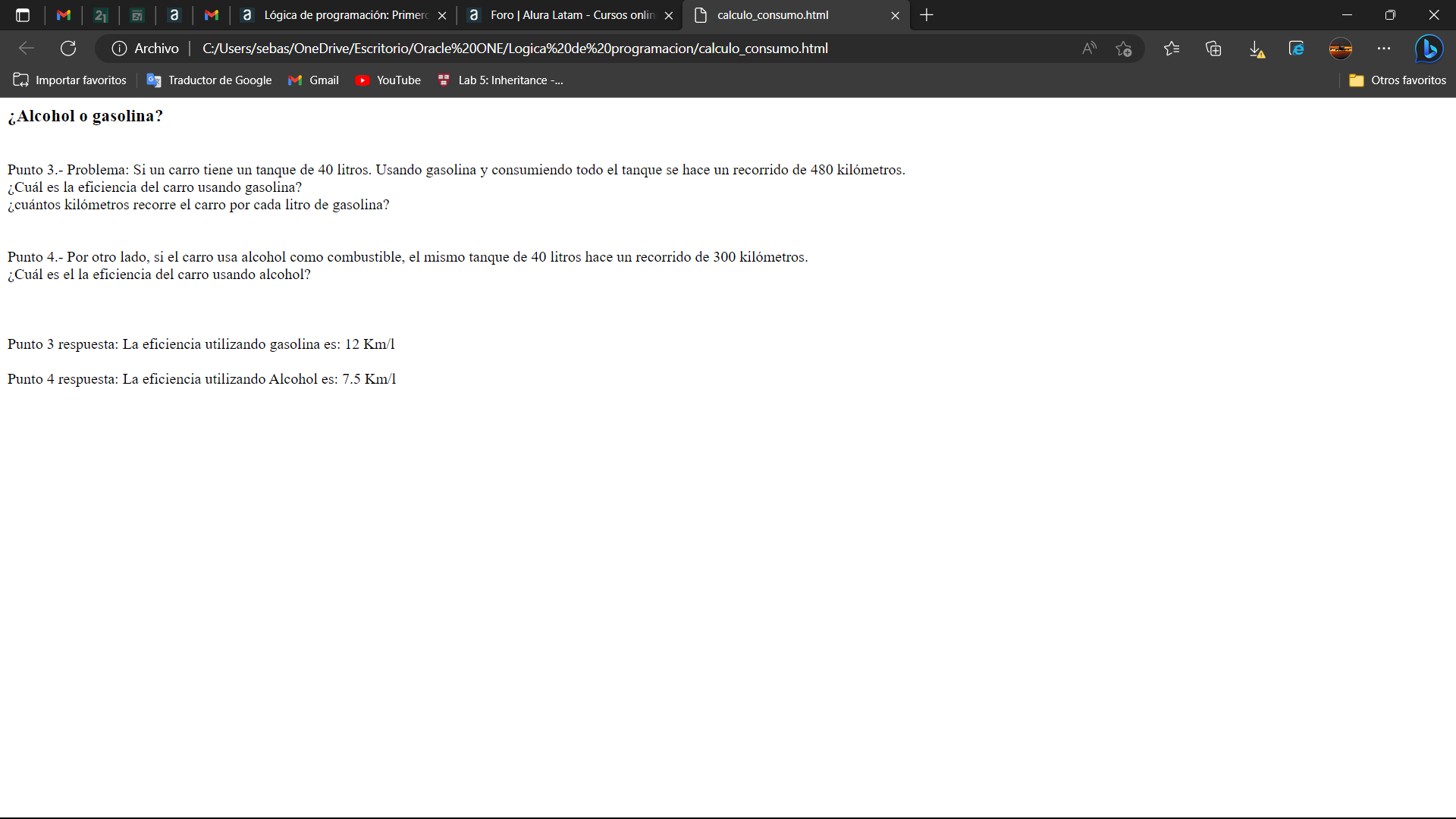Click the address bar URL field
Viewport: 1456px width, 819px height.
point(516,49)
